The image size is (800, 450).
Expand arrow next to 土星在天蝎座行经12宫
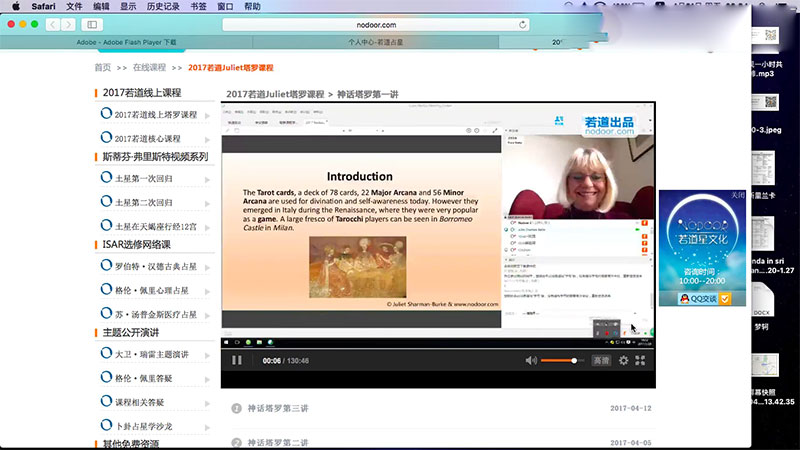208,228
